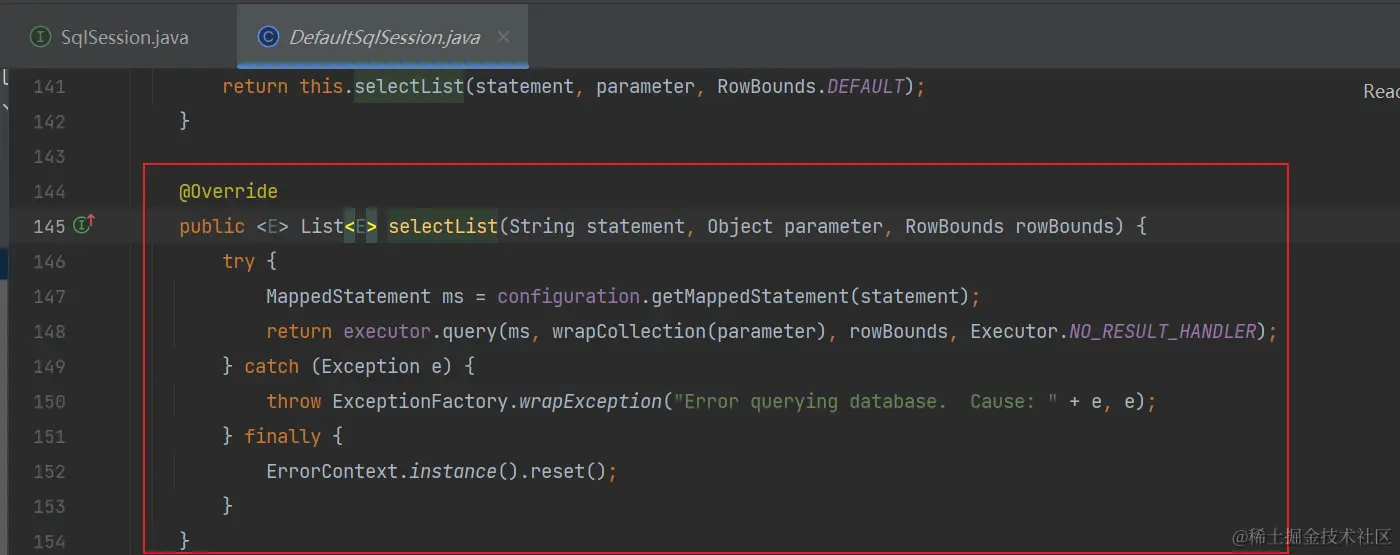This screenshot has width=1400, height=555.
Task: Click wrapException method call
Action: coord(590,402)
